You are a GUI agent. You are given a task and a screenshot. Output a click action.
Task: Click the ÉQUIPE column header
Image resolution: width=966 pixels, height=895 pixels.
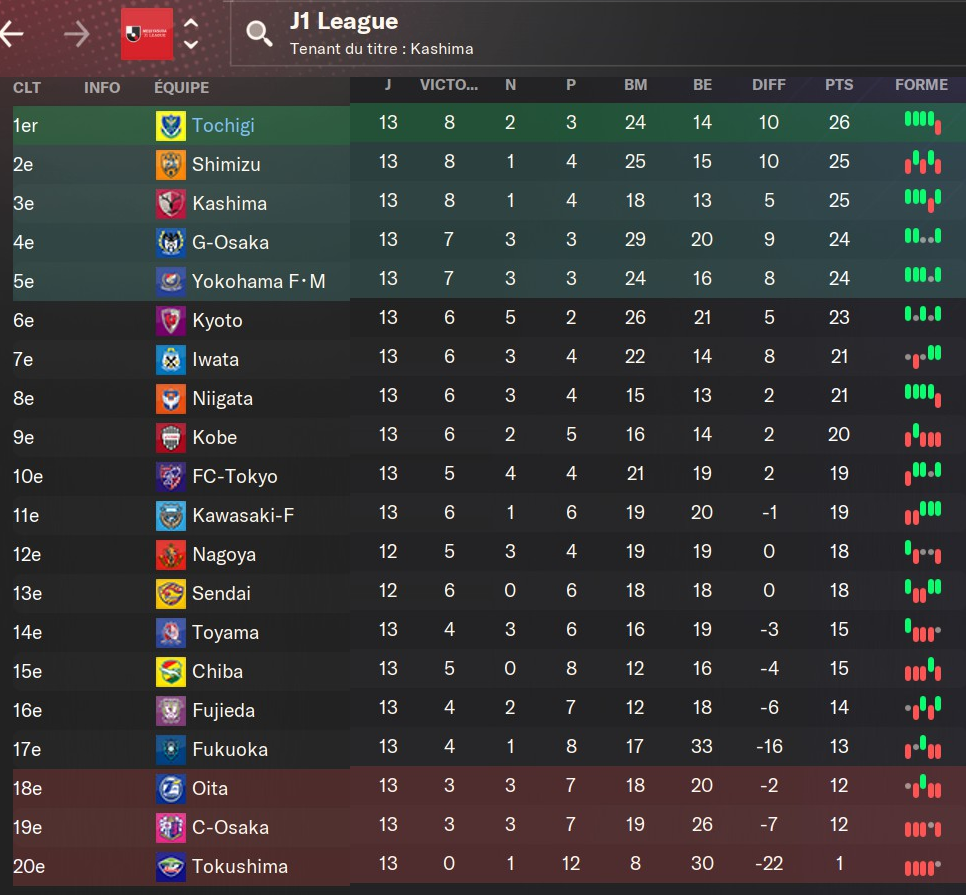point(181,88)
